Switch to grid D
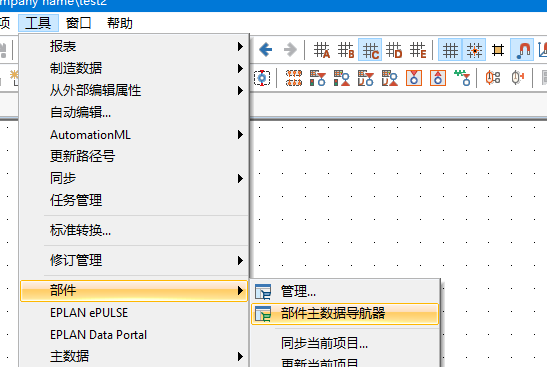This screenshot has width=547, height=367. point(394,50)
